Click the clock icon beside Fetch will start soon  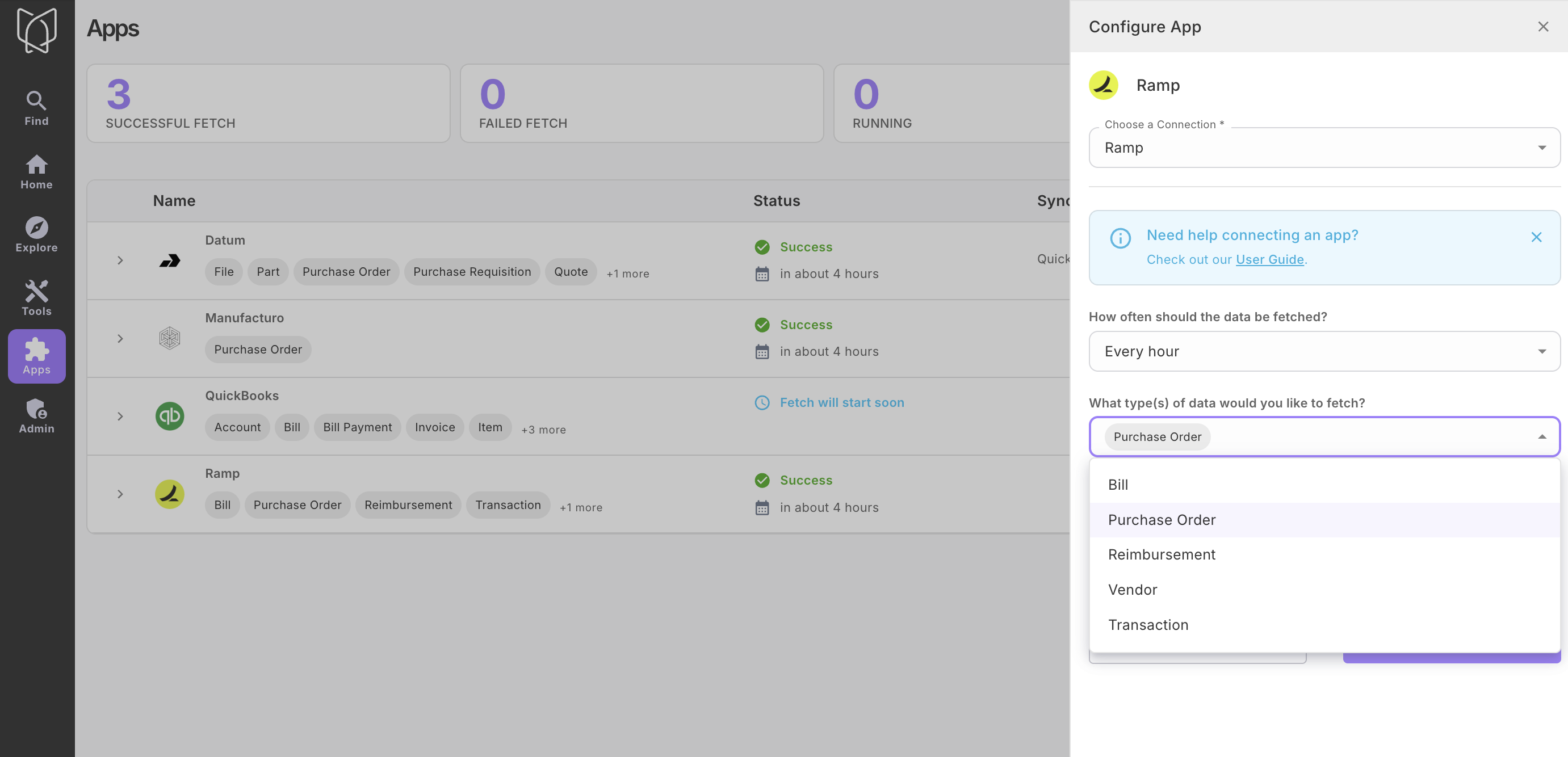coord(762,403)
